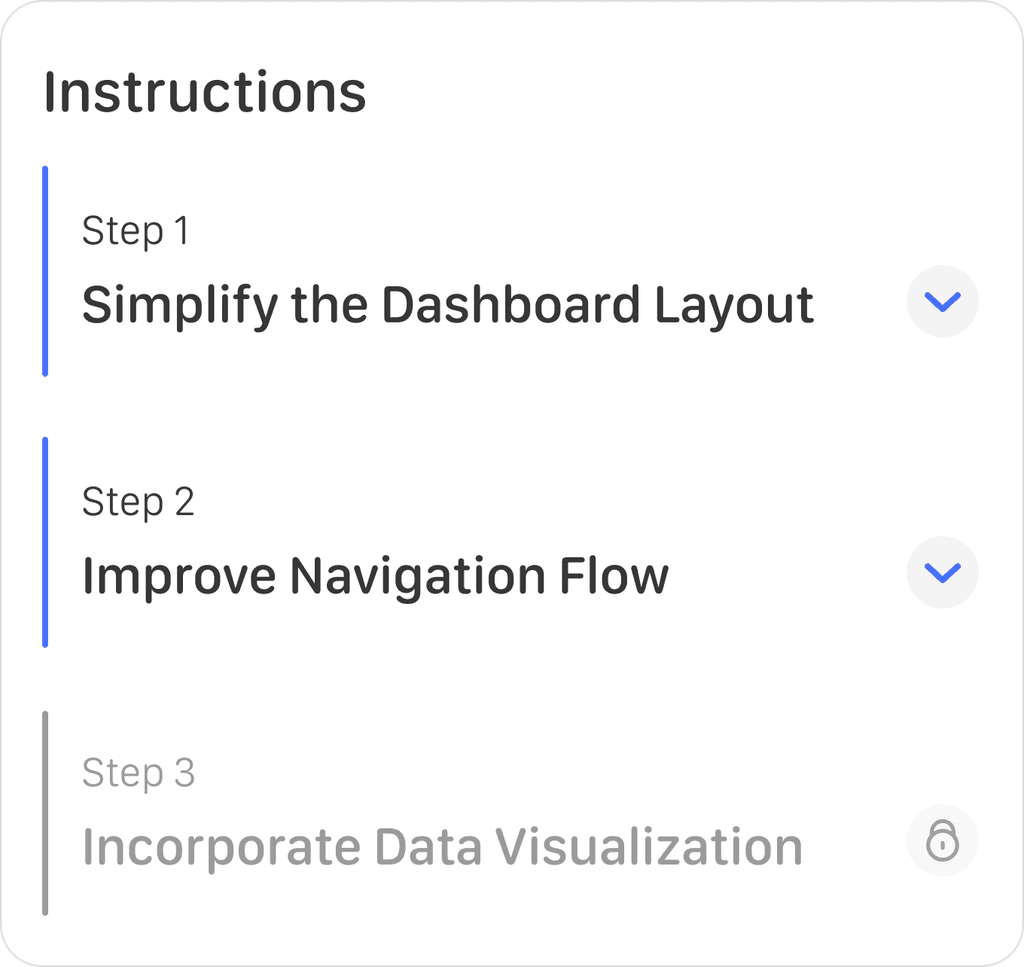Select the Step 2 label

point(138,502)
